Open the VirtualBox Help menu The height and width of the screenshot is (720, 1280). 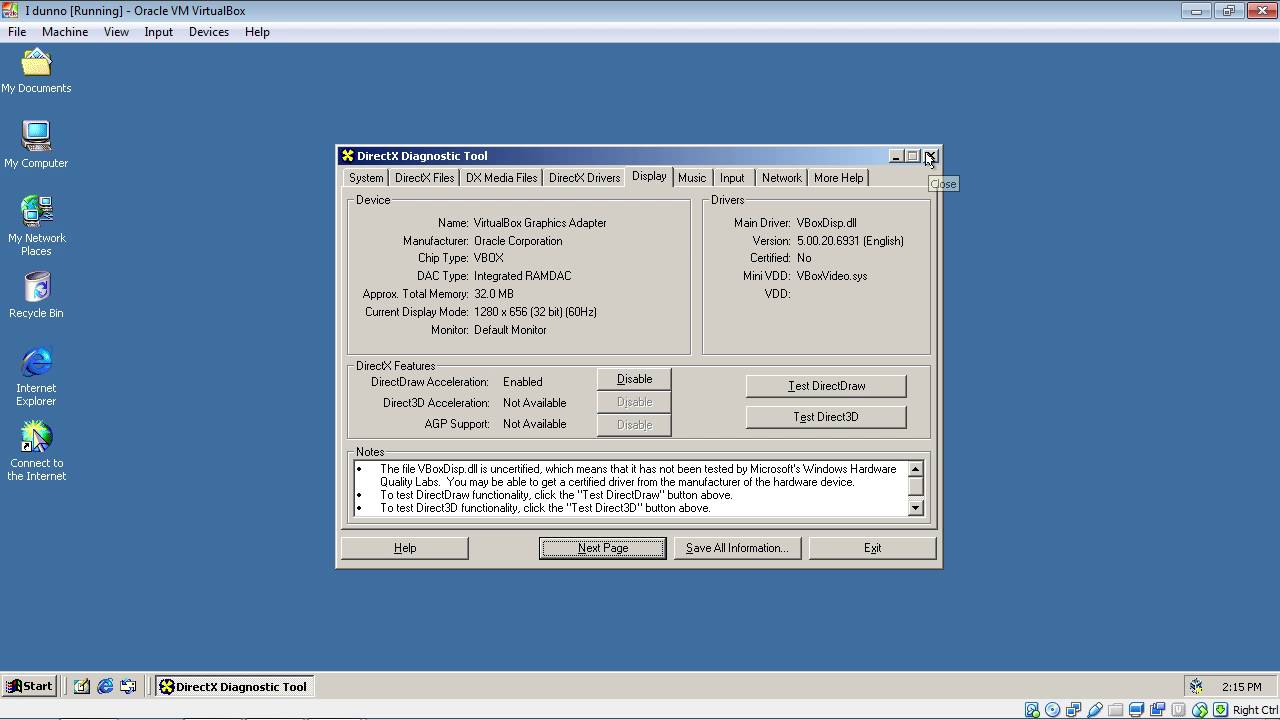[257, 32]
